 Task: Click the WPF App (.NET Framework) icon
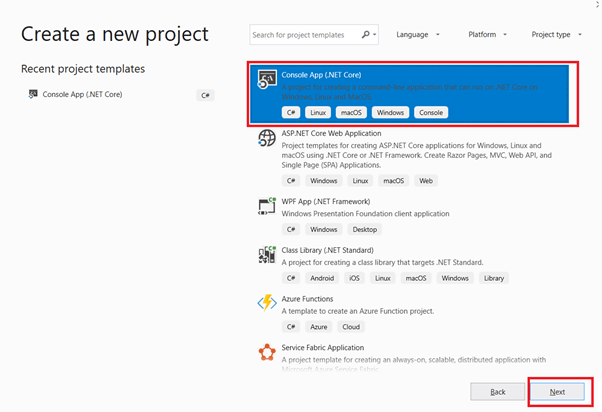coord(267,206)
